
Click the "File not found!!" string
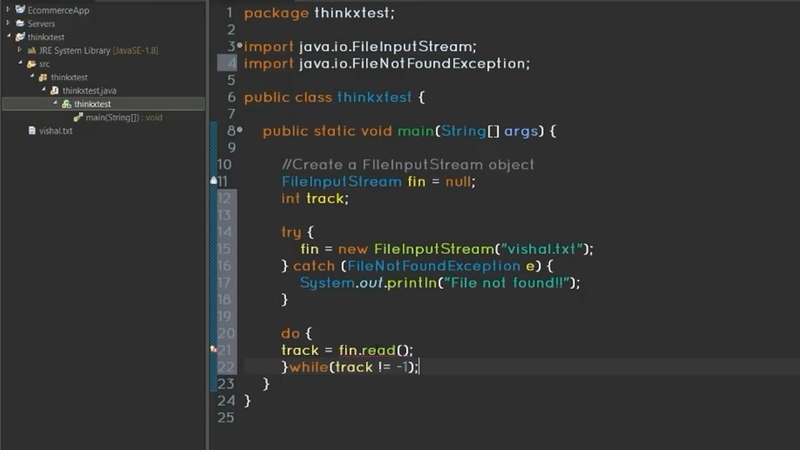pos(507,283)
